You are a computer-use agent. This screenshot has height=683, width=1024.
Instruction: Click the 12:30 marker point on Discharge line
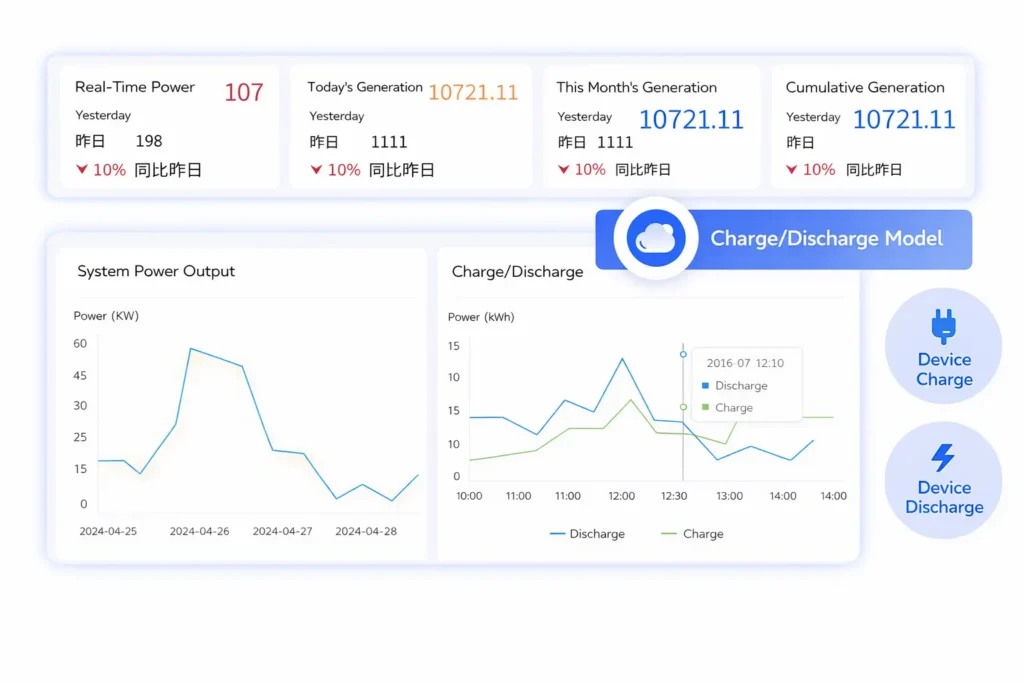(x=683, y=354)
